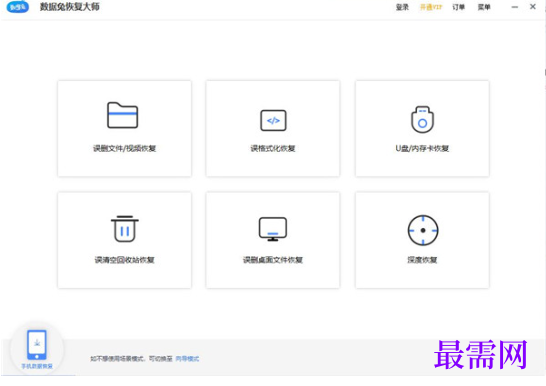Minimize the application window
The width and height of the screenshot is (546, 386).
[x=515, y=7]
